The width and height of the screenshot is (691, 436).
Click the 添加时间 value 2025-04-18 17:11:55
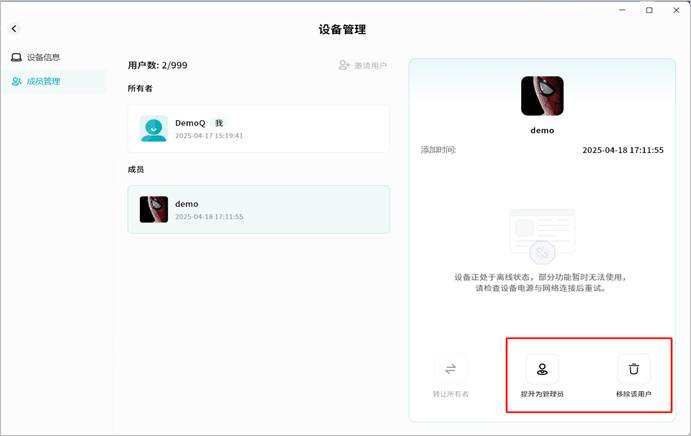(622, 150)
